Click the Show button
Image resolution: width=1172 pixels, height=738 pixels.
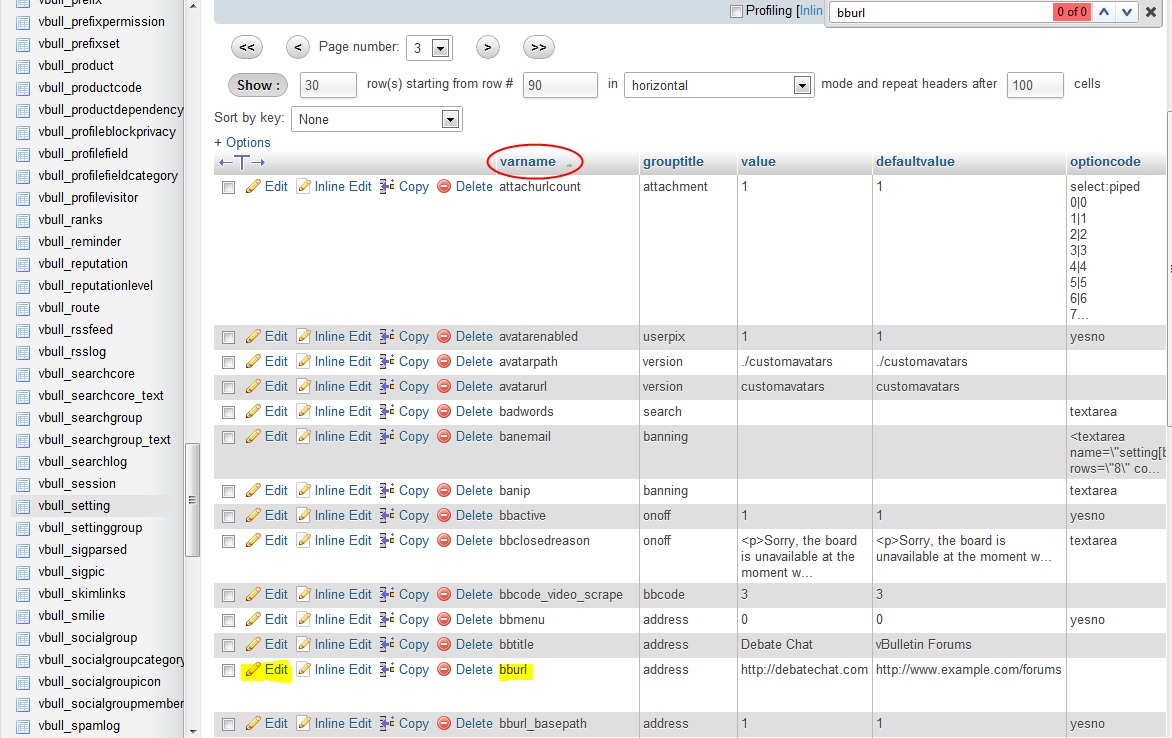(x=258, y=84)
